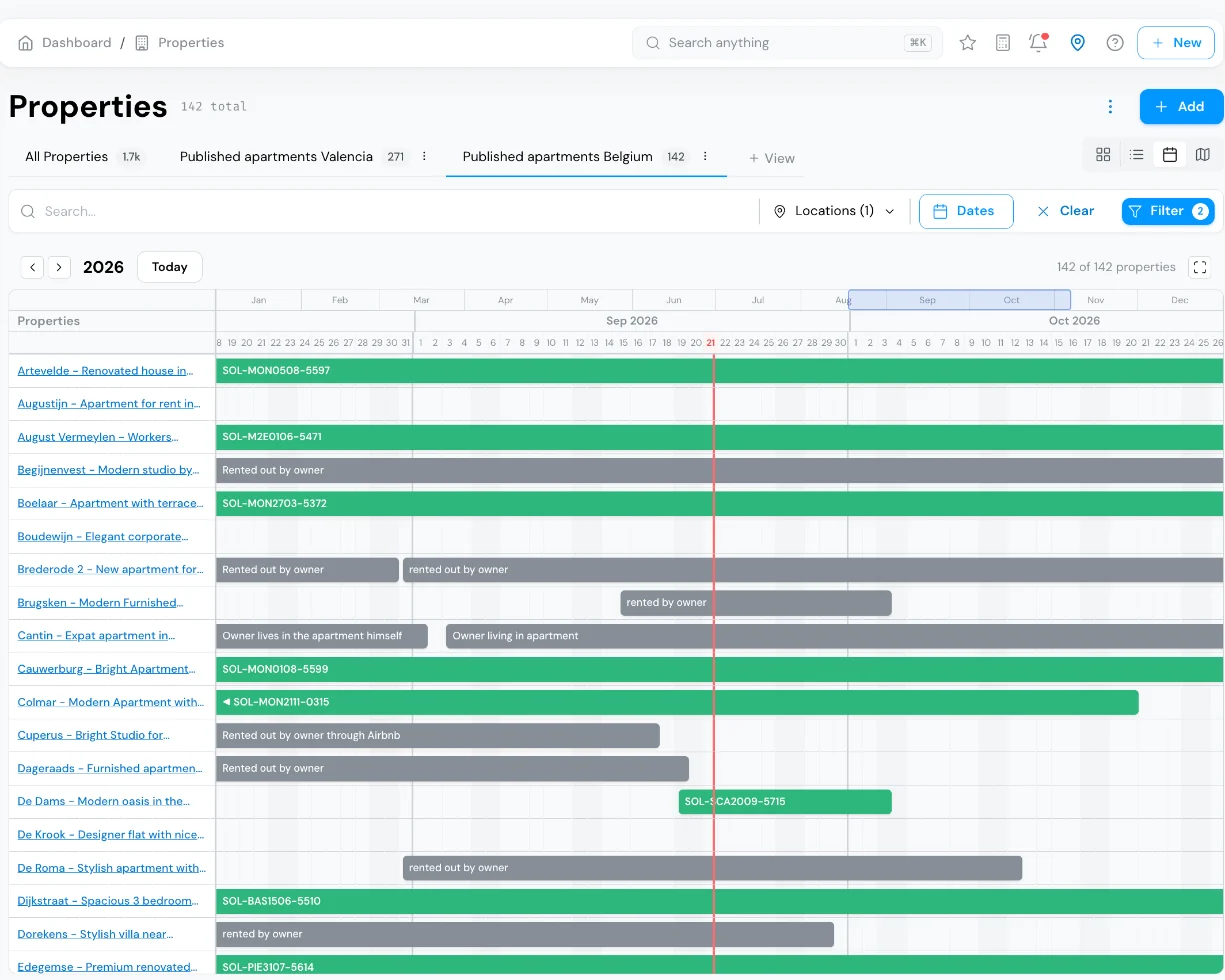1225x980 pixels.
Task: Open Begijnenvest - Modern studio property
Action: pyautogui.click(x=108, y=470)
